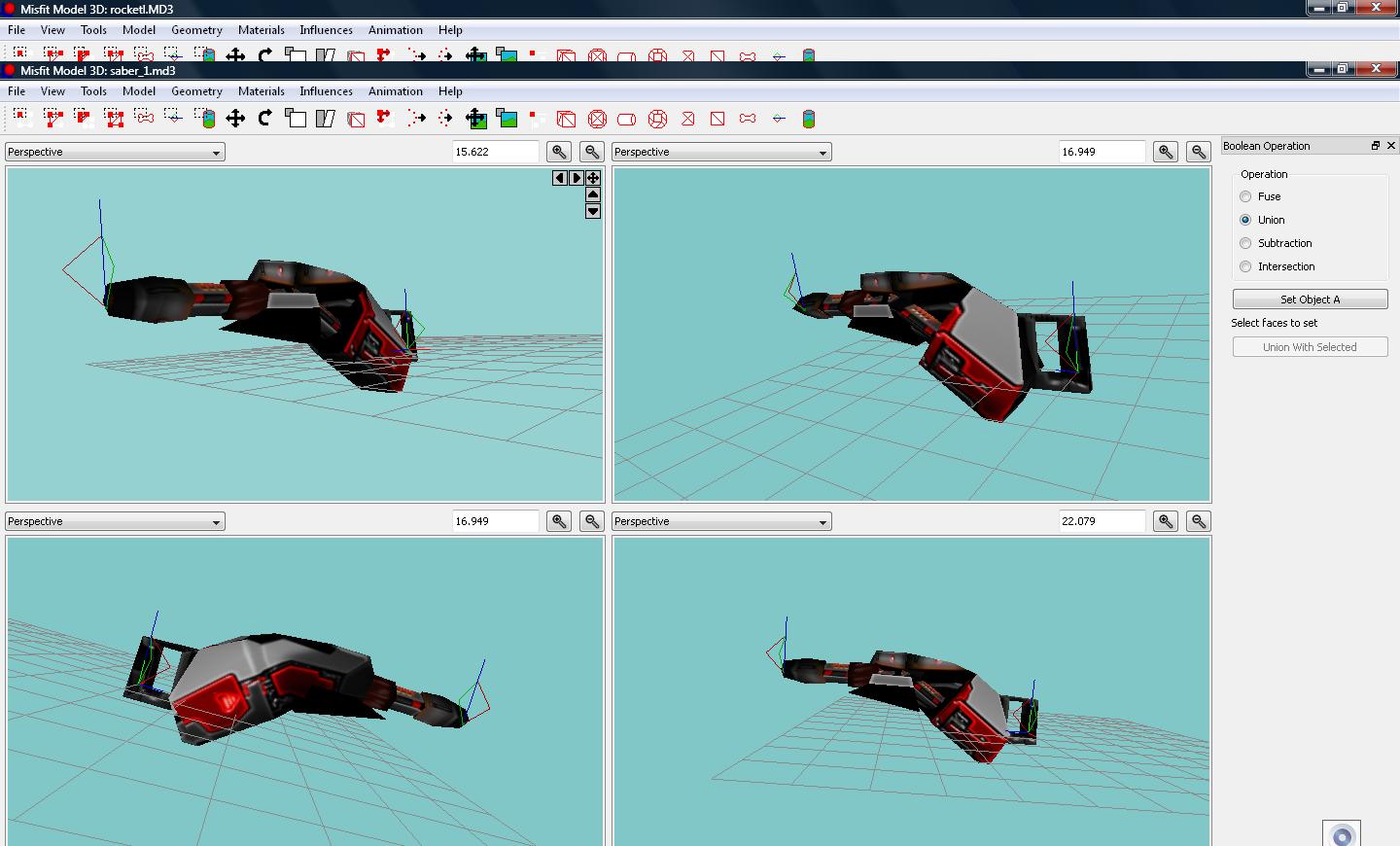This screenshot has width=1400, height=846.
Task: Zoom in on the bottom-left viewport
Action: tap(559, 521)
